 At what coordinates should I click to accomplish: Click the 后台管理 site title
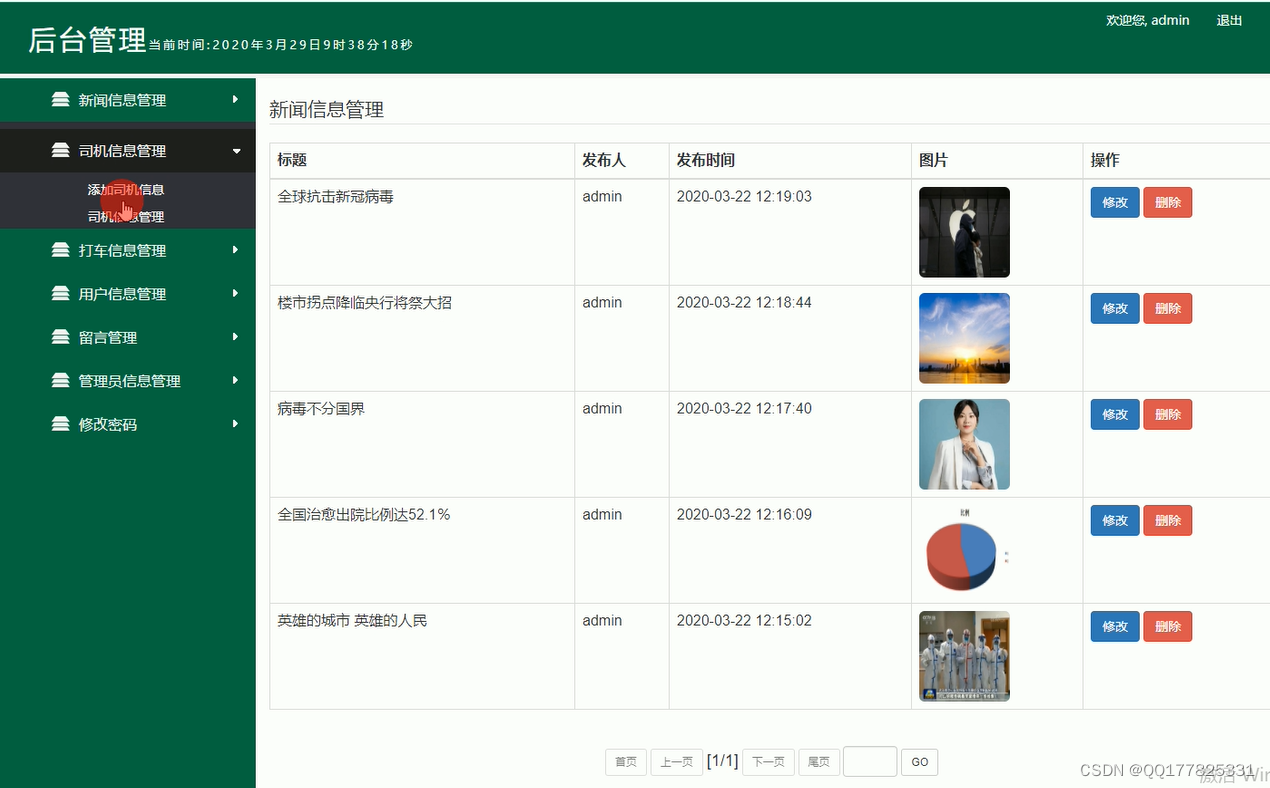[88, 40]
